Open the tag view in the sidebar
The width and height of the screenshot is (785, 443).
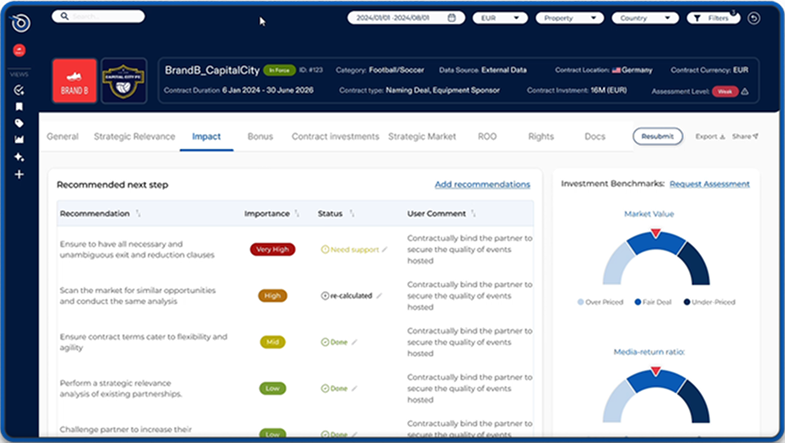(19, 123)
